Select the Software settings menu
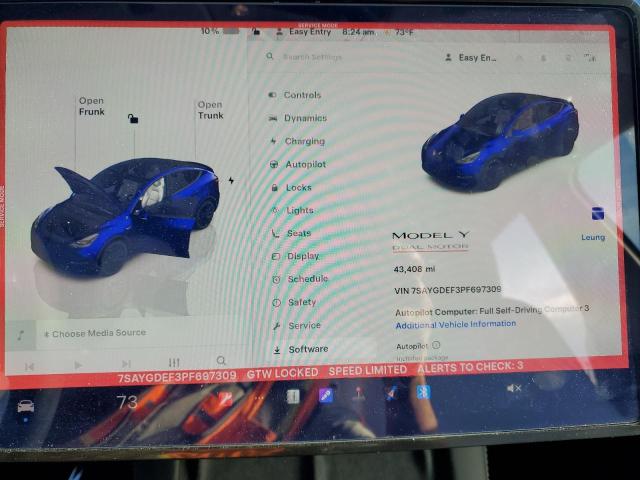Image resolution: width=640 pixels, height=480 pixels. (301, 349)
